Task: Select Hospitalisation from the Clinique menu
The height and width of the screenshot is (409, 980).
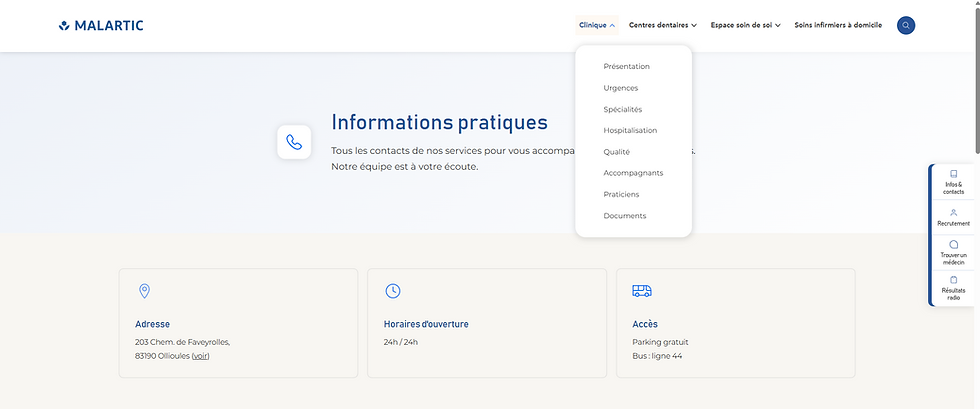Action: click(x=630, y=131)
